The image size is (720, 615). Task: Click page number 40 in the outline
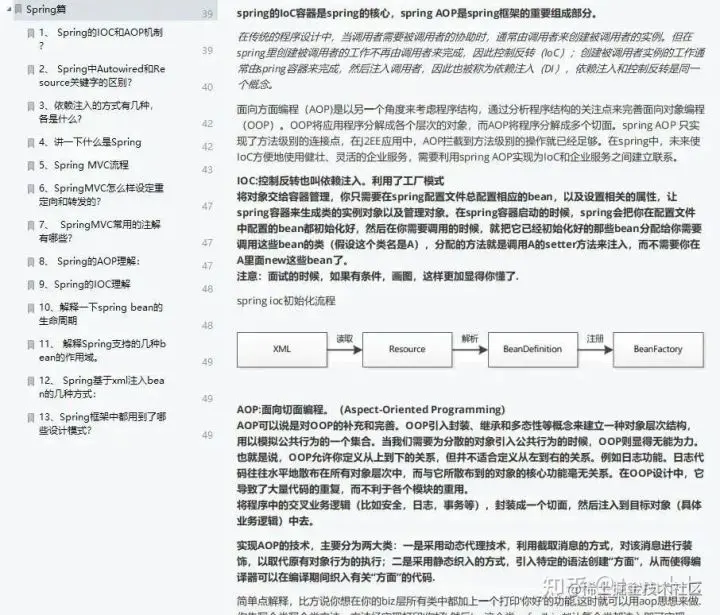[x=207, y=87]
